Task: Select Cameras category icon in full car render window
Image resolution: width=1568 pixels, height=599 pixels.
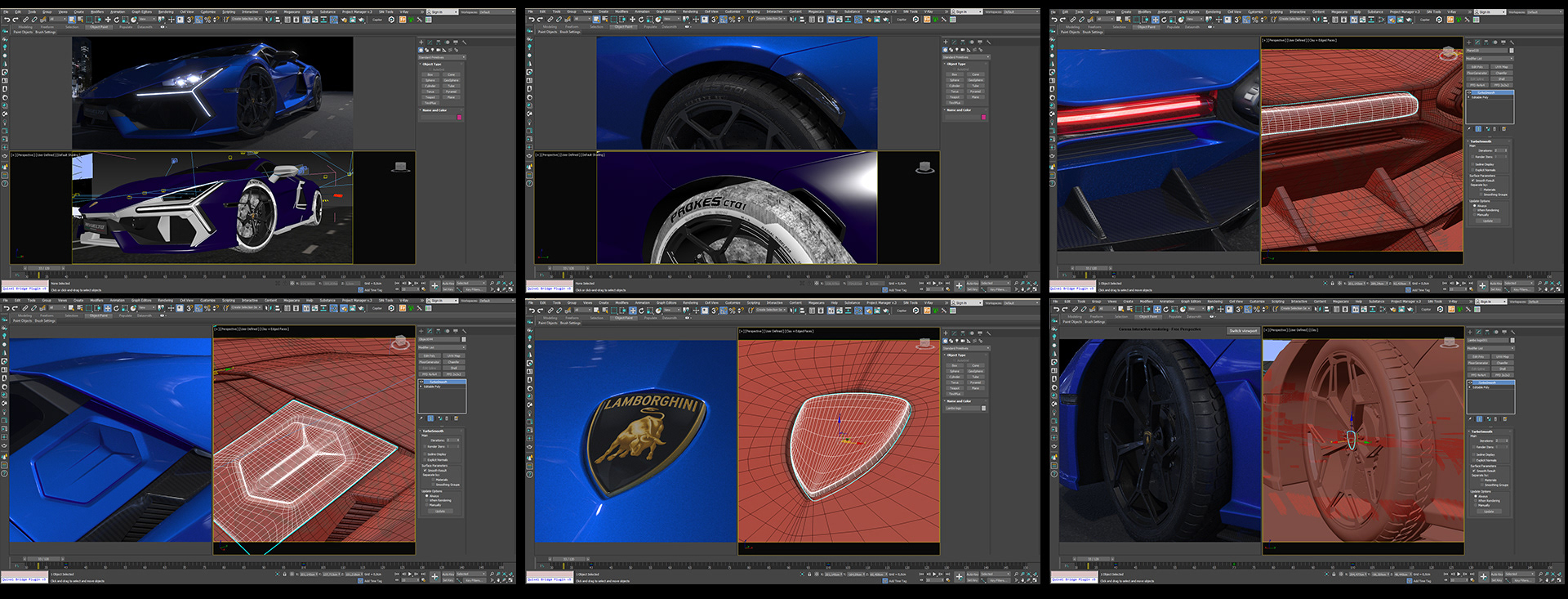Action: 439,50
